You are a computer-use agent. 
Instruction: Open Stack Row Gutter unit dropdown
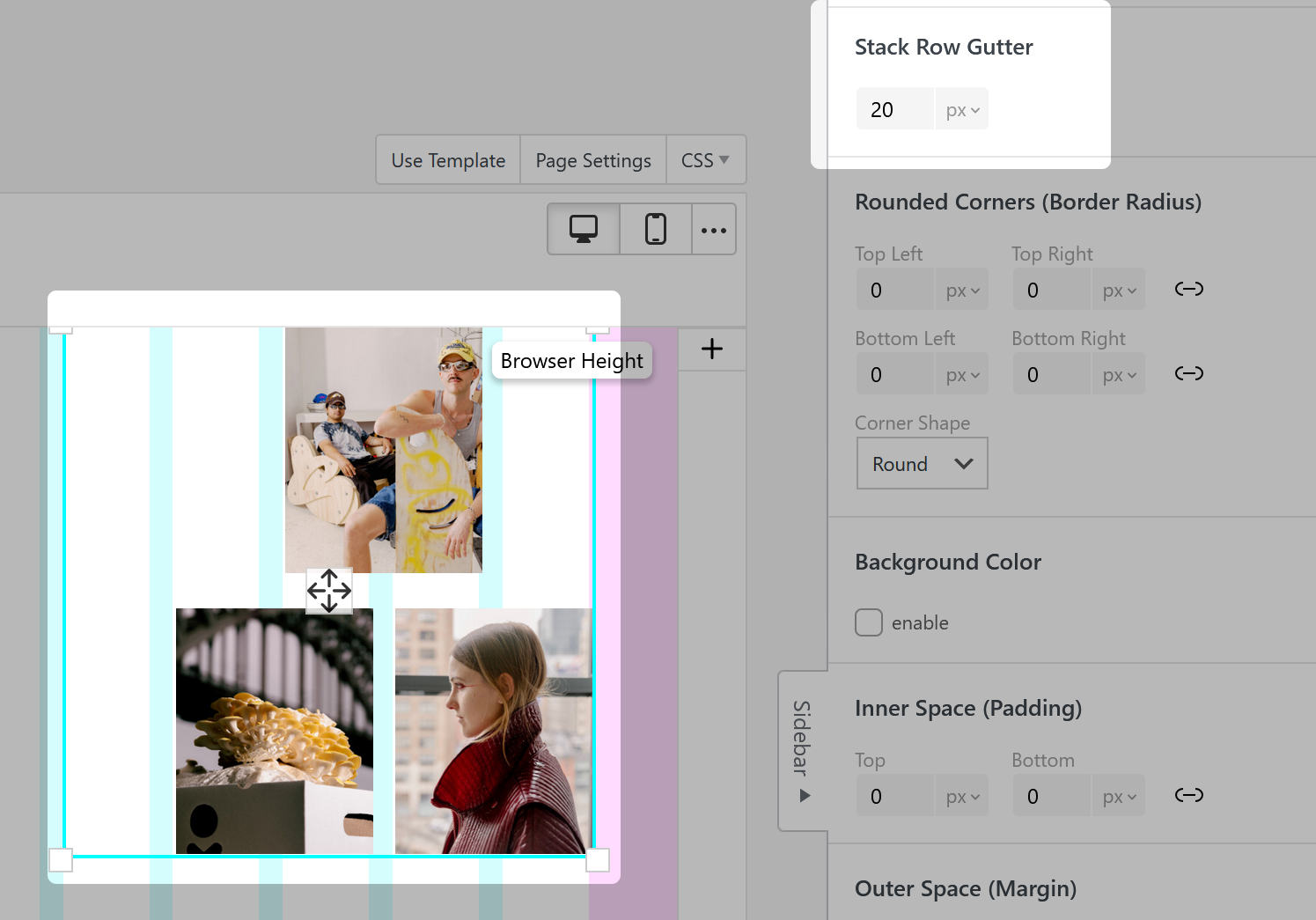[x=961, y=110]
